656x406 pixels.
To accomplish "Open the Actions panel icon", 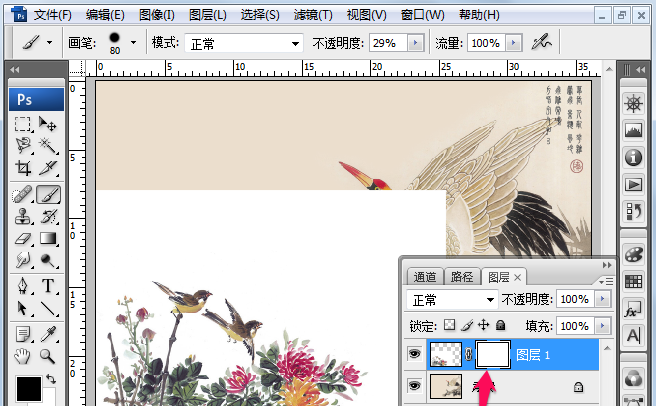I will coord(633,185).
